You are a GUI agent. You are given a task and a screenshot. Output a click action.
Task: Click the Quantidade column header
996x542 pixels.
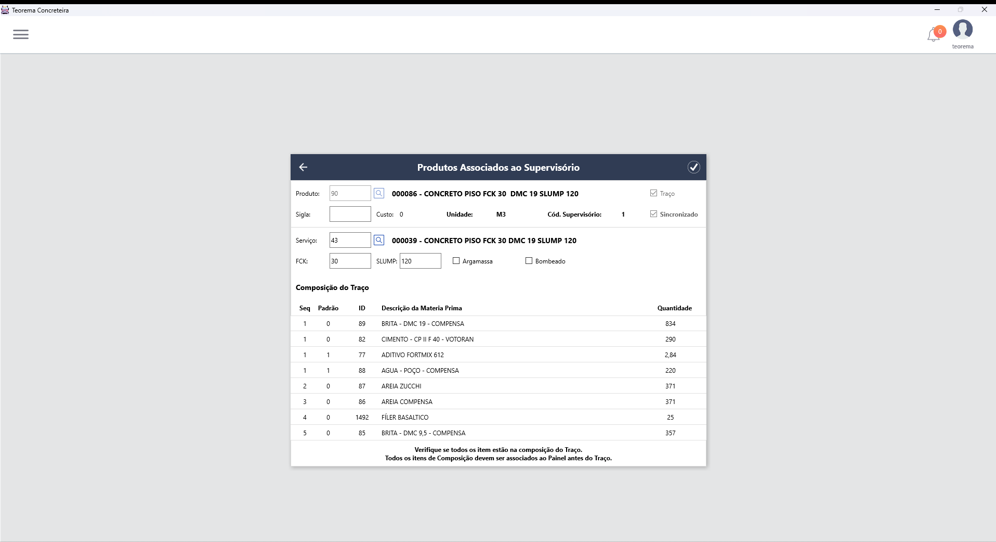(x=674, y=308)
